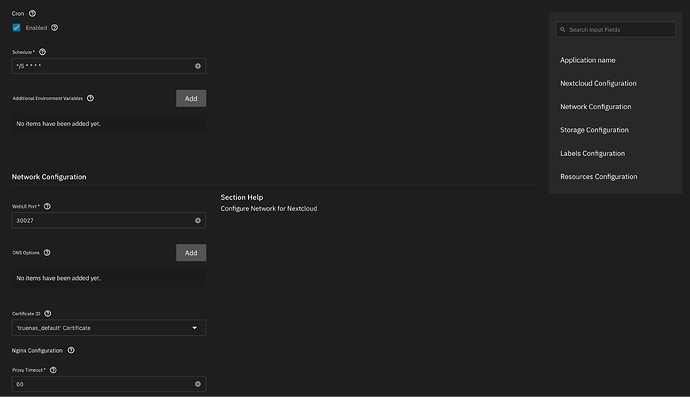Viewport: 690px width, 397px height.
Task: Show help for Nginx Configuration
Action: click(71, 350)
